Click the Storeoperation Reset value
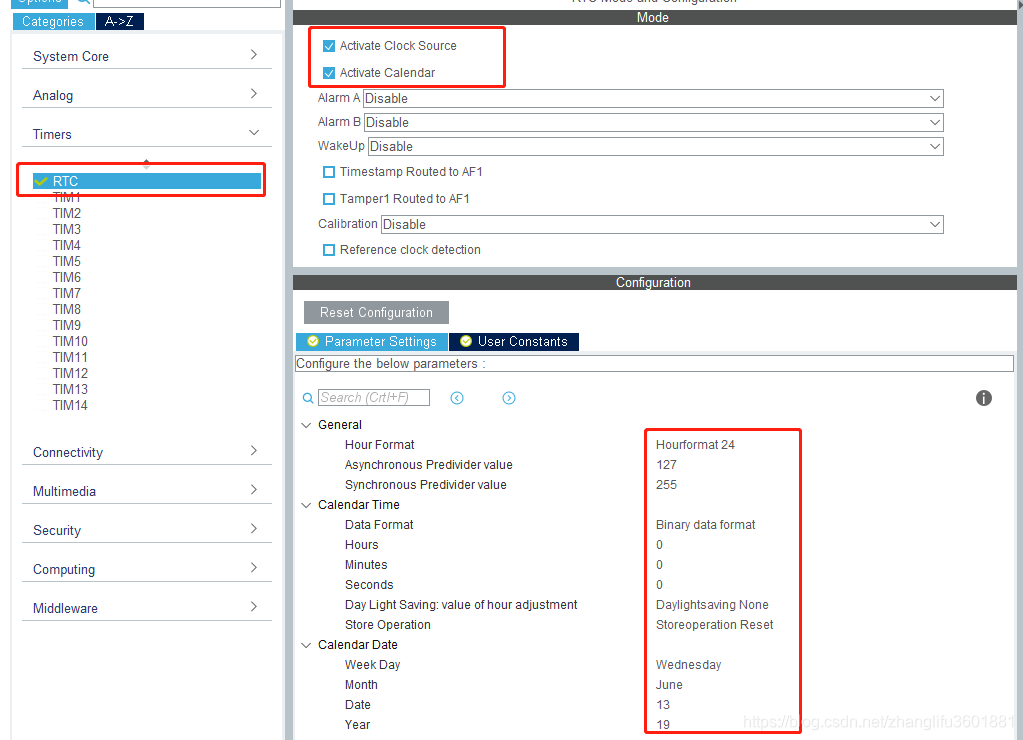1023x740 pixels. [x=714, y=625]
